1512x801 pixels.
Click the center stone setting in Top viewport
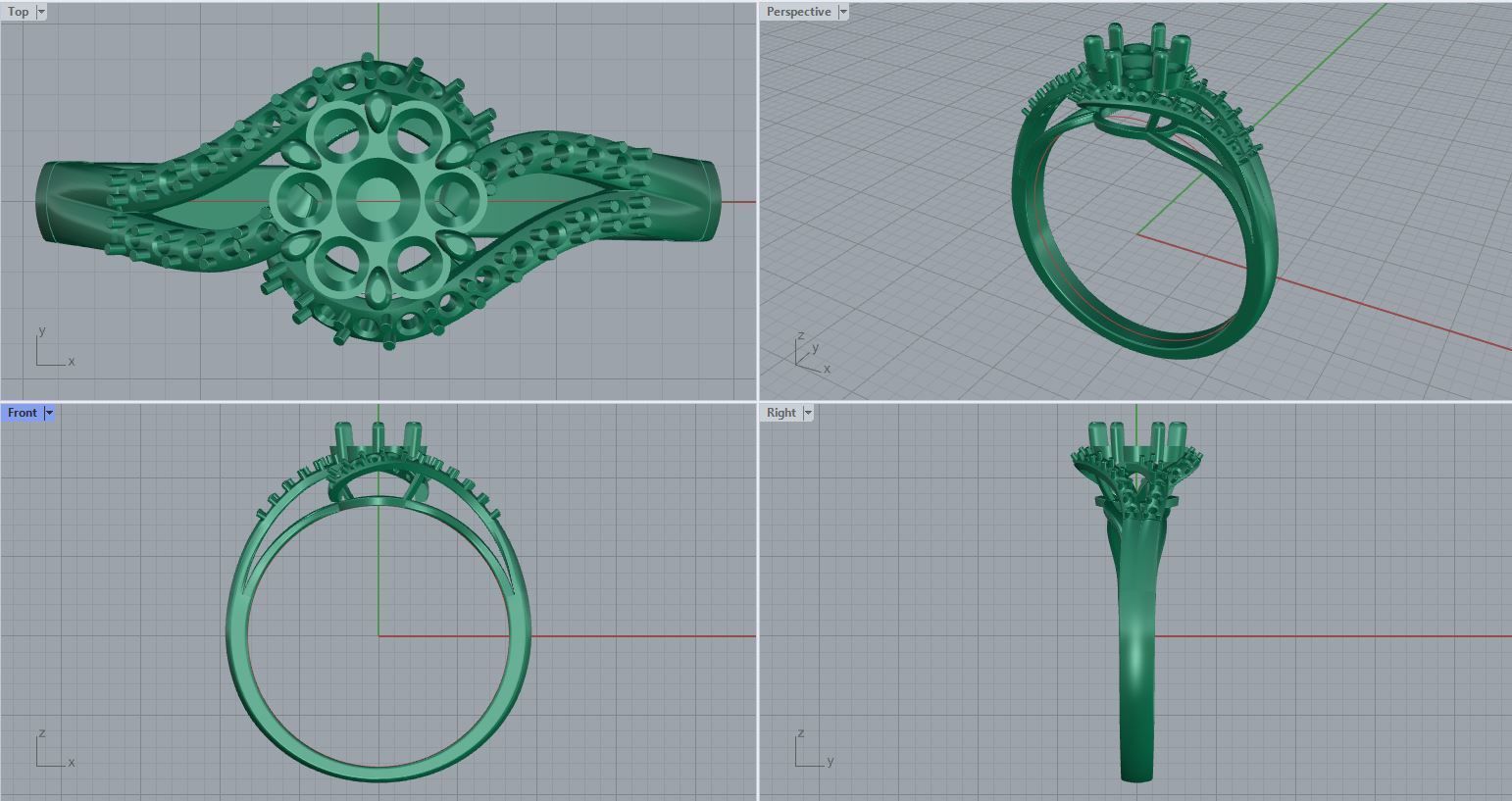(x=377, y=200)
